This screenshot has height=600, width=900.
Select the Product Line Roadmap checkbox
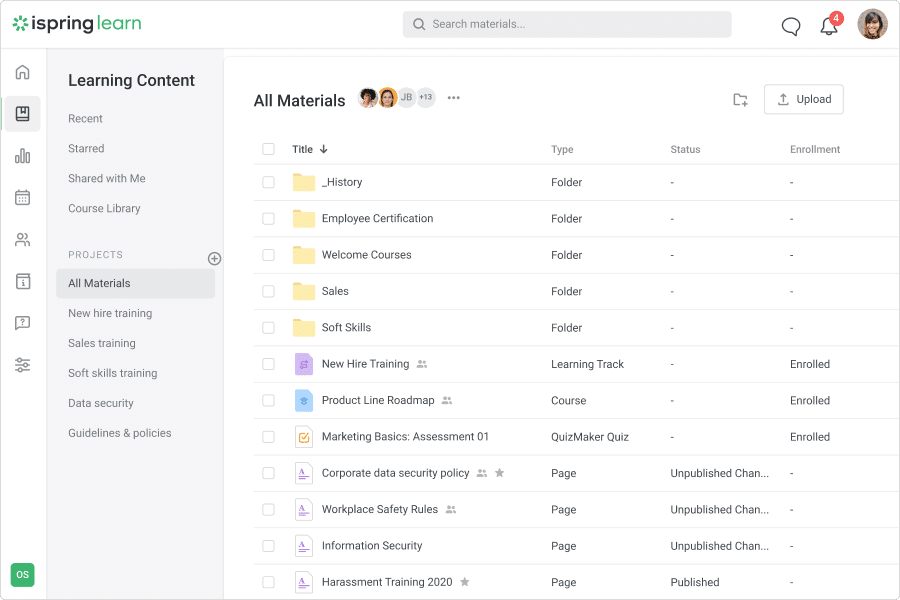click(x=268, y=400)
